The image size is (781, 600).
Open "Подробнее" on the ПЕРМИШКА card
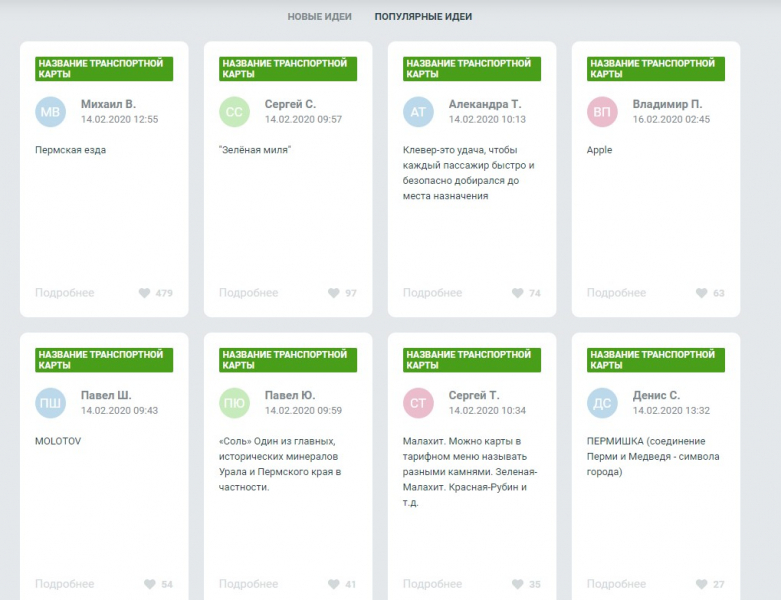616,584
